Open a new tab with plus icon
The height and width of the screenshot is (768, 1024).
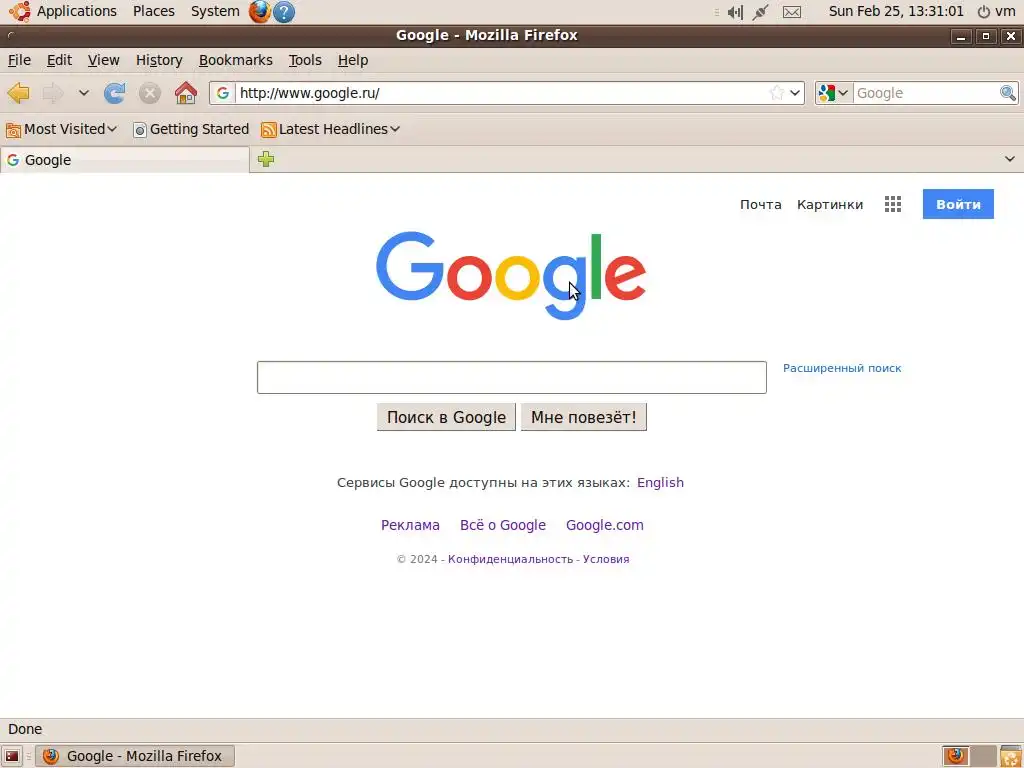pyautogui.click(x=266, y=159)
